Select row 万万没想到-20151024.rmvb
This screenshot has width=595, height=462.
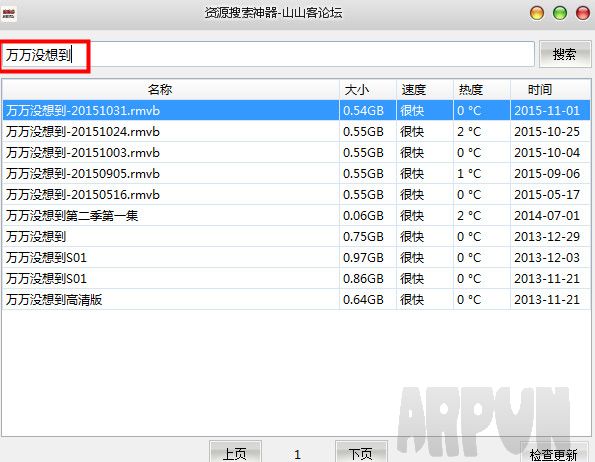296,132
